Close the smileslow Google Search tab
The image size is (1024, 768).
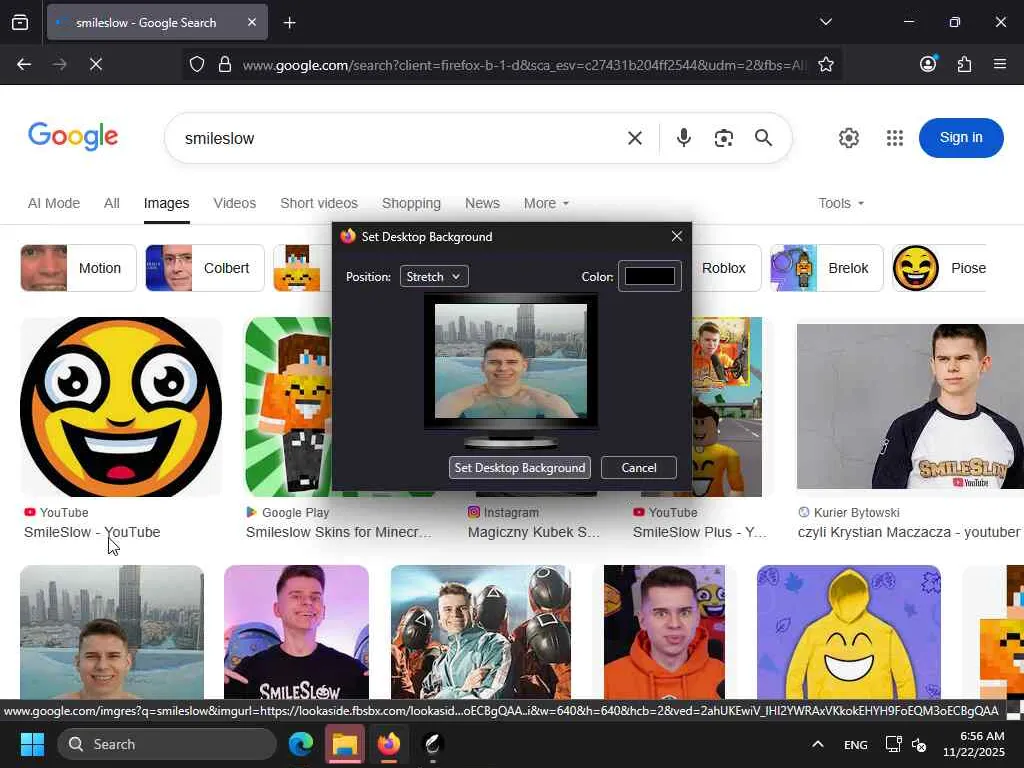coord(252,22)
